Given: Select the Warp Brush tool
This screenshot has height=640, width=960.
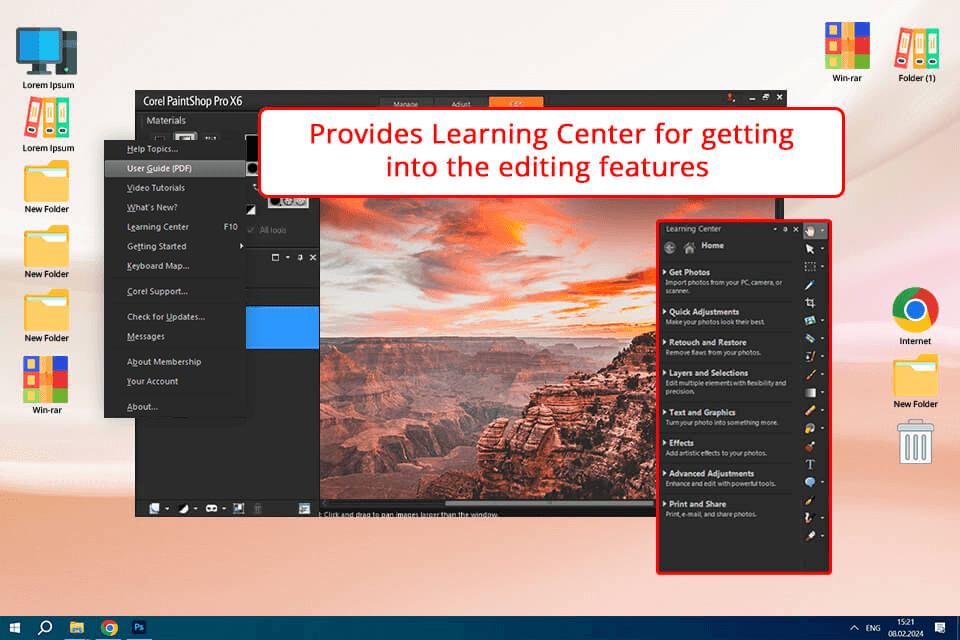Looking at the screenshot, I should click(x=809, y=518).
